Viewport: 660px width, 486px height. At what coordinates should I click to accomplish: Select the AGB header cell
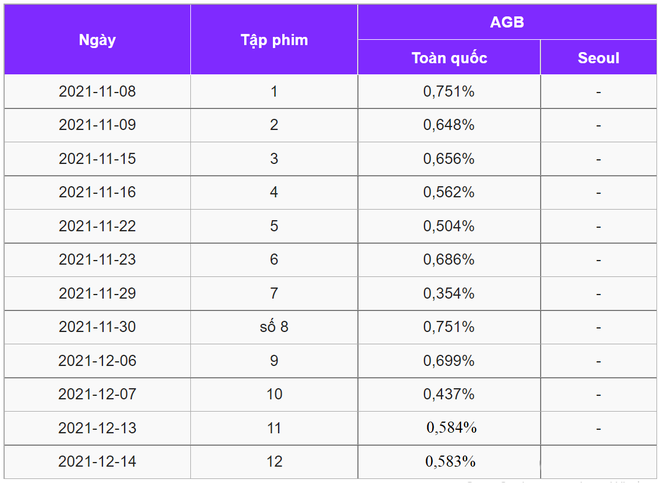pos(507,22)
